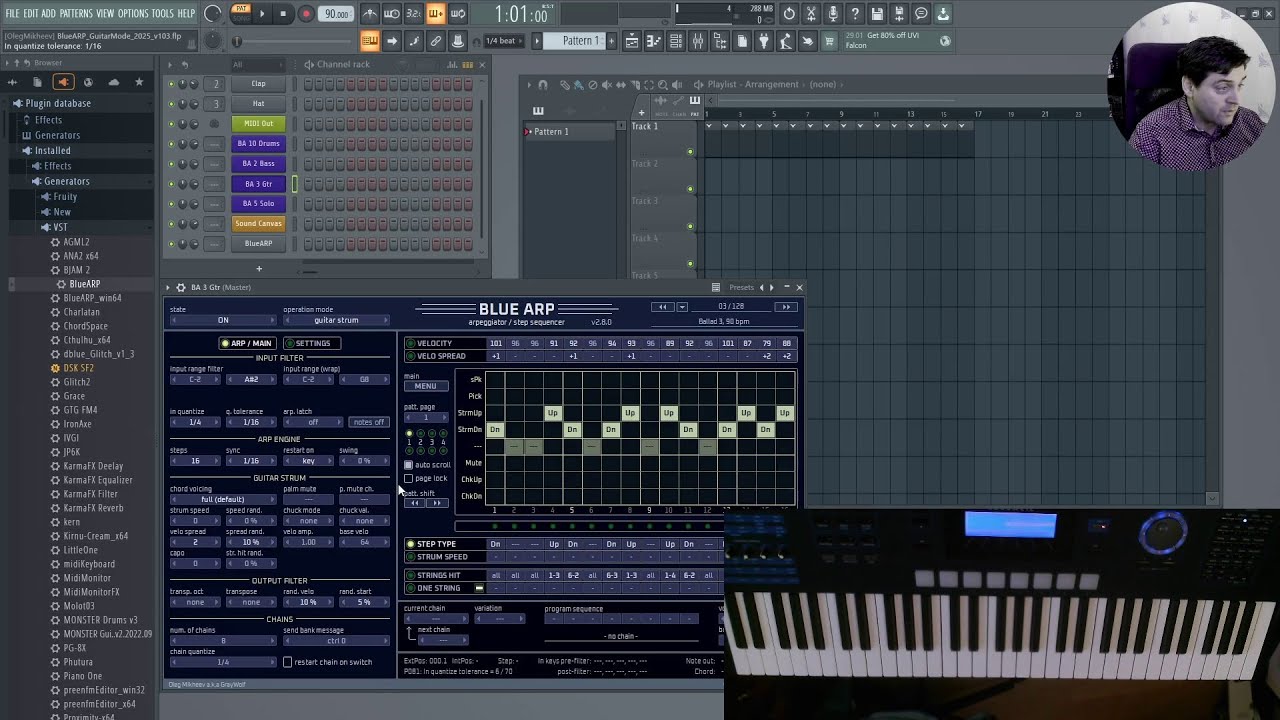The image size is (1280, 720).
Task: Click the red Record button
Action: coord(306,14)
